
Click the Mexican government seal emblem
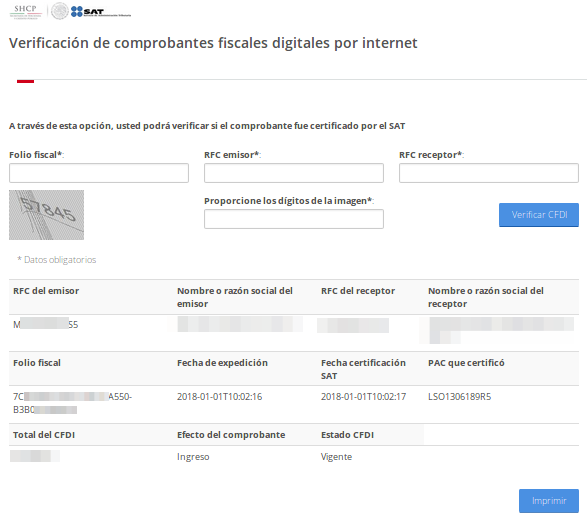click(59, 11)
